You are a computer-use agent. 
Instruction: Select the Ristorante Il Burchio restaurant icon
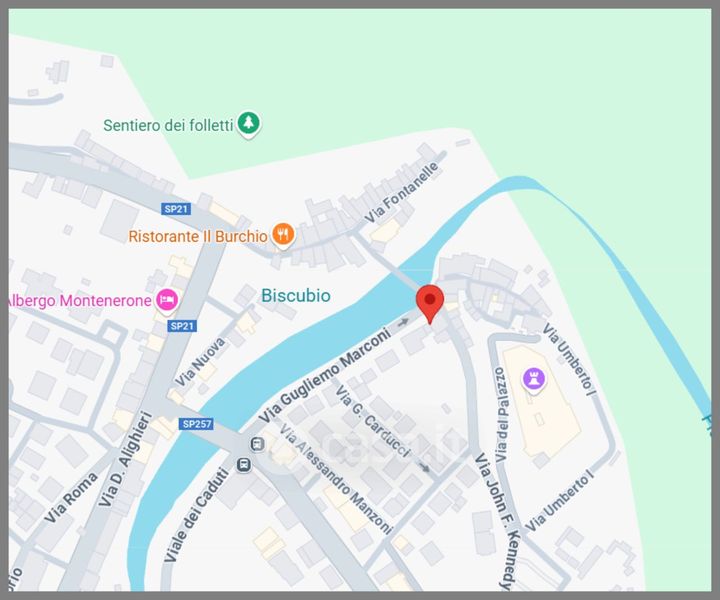click(x=283, y=236)
